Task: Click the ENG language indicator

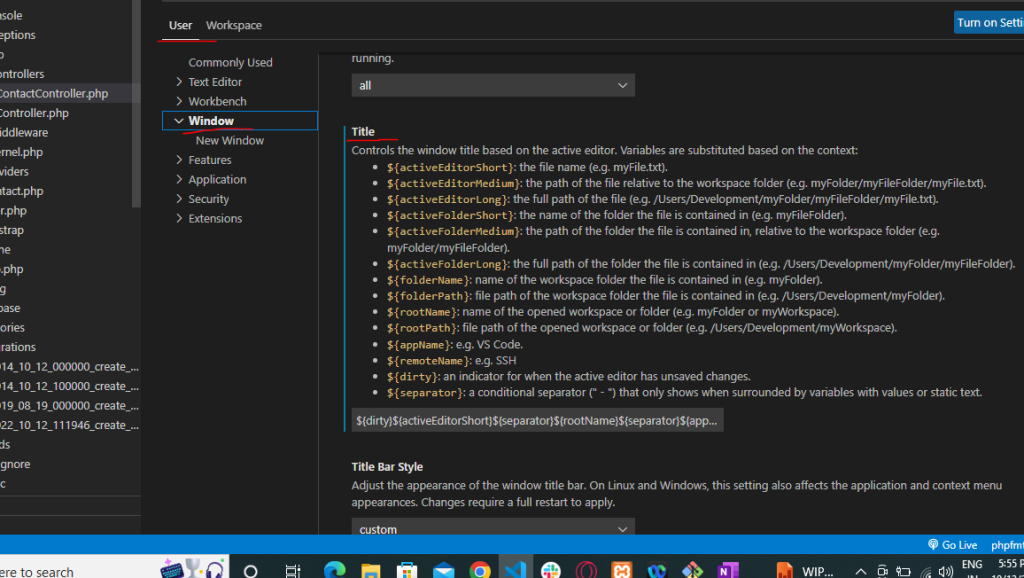Action: [972, 566]
